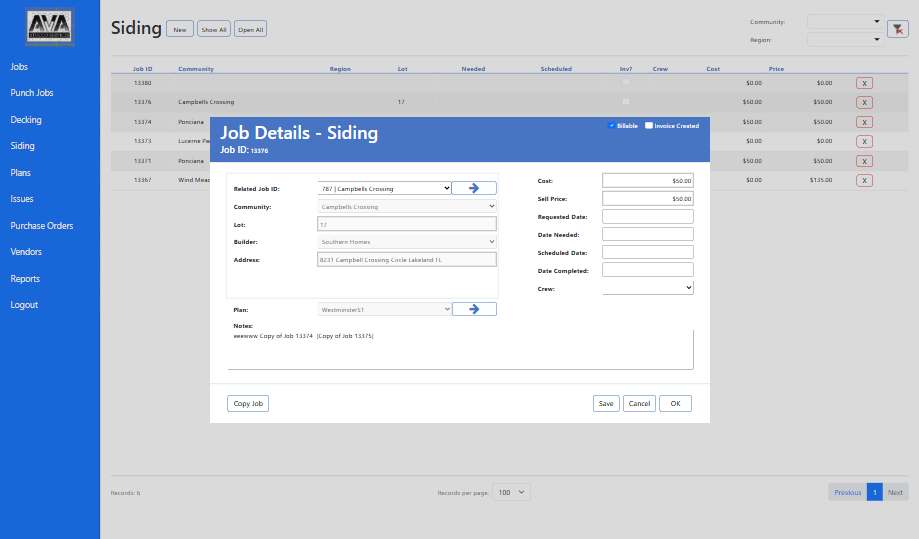
Task: Click the X button for job 13367
Action: (864, 180)
